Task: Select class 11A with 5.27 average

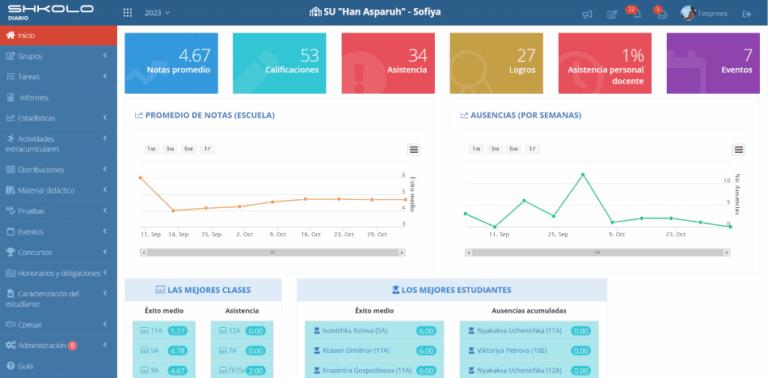Action: [x=164, y=331]
